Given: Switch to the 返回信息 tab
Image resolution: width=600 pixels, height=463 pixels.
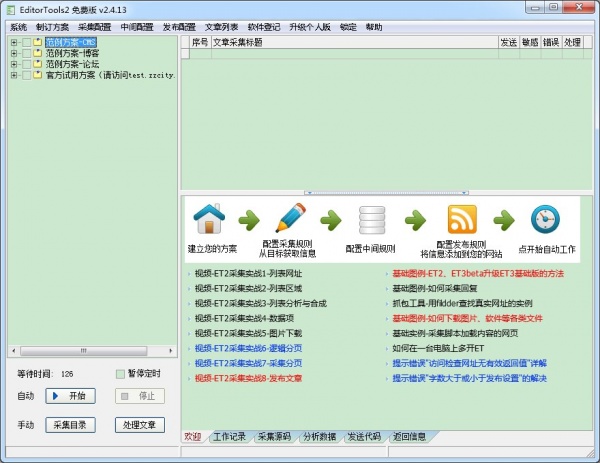Looking at the screenshot, I should pyautogui.click(x=409, y=437).
